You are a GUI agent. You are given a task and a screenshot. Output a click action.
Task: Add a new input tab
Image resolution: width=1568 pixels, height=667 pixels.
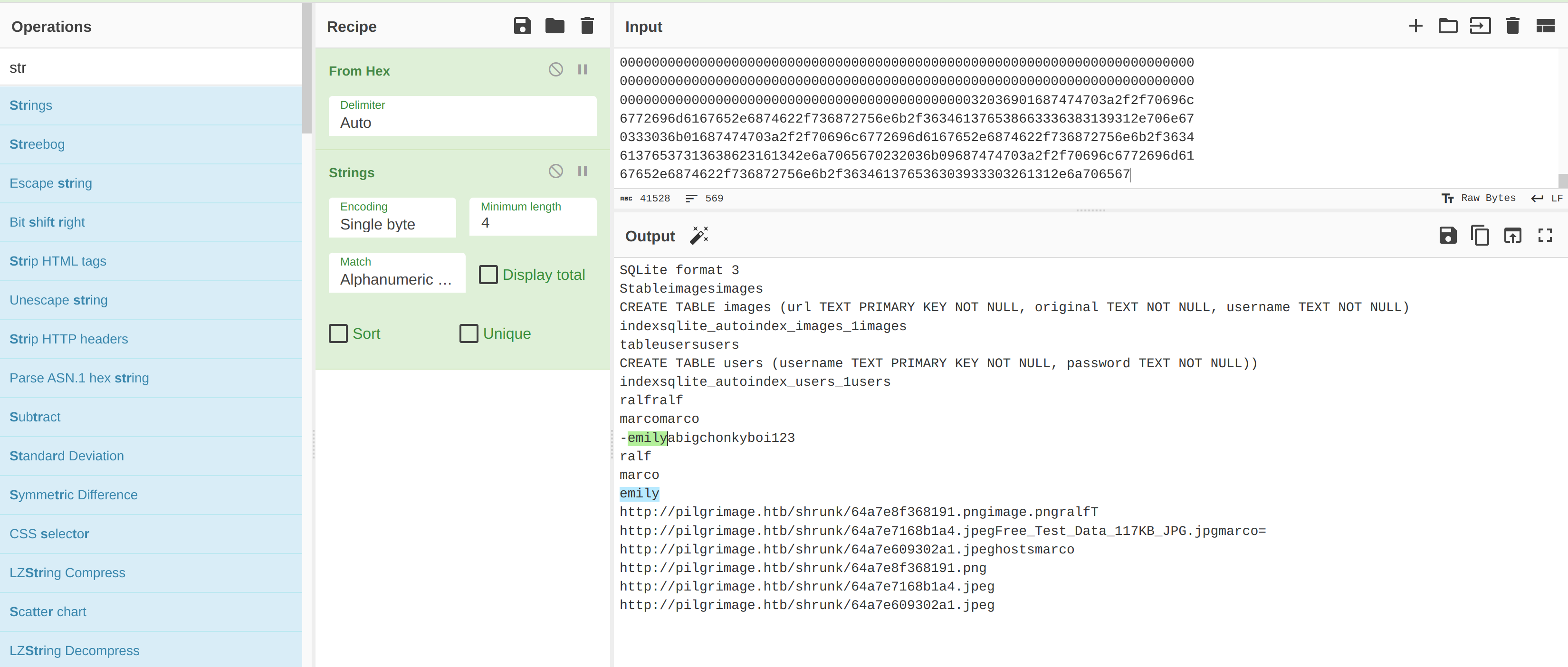coord(1416,26)
